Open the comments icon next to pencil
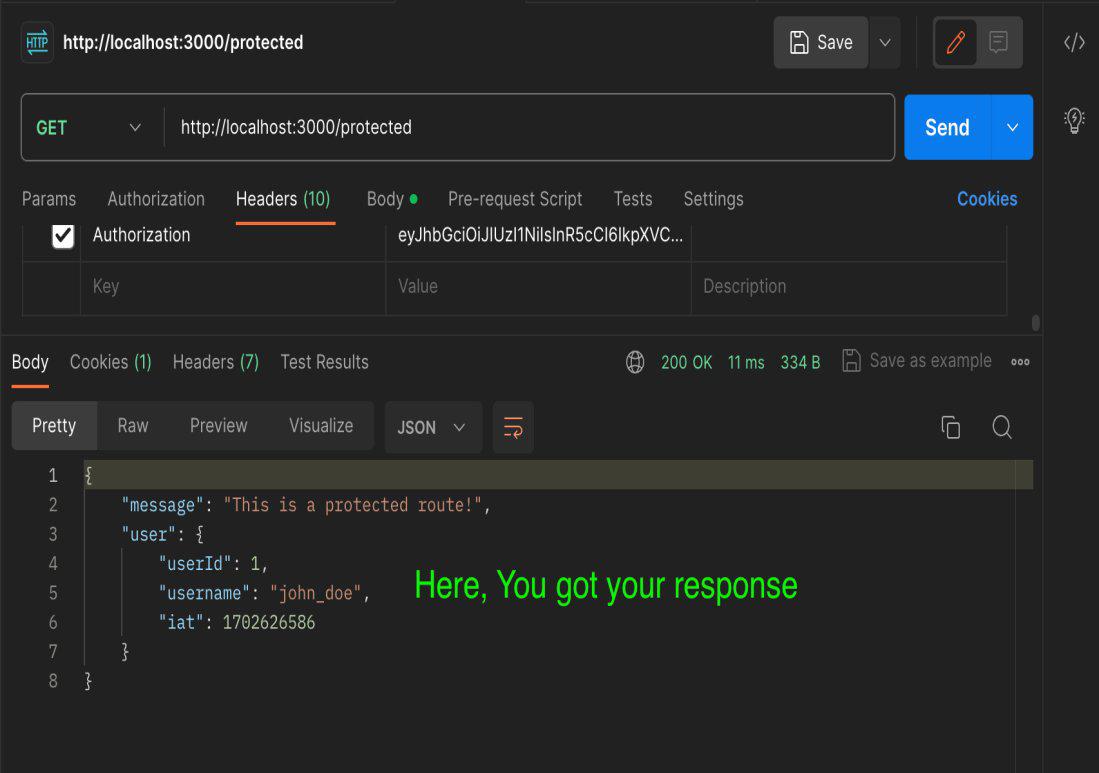Screen dimensions: 1099x773 coord(998,42)
